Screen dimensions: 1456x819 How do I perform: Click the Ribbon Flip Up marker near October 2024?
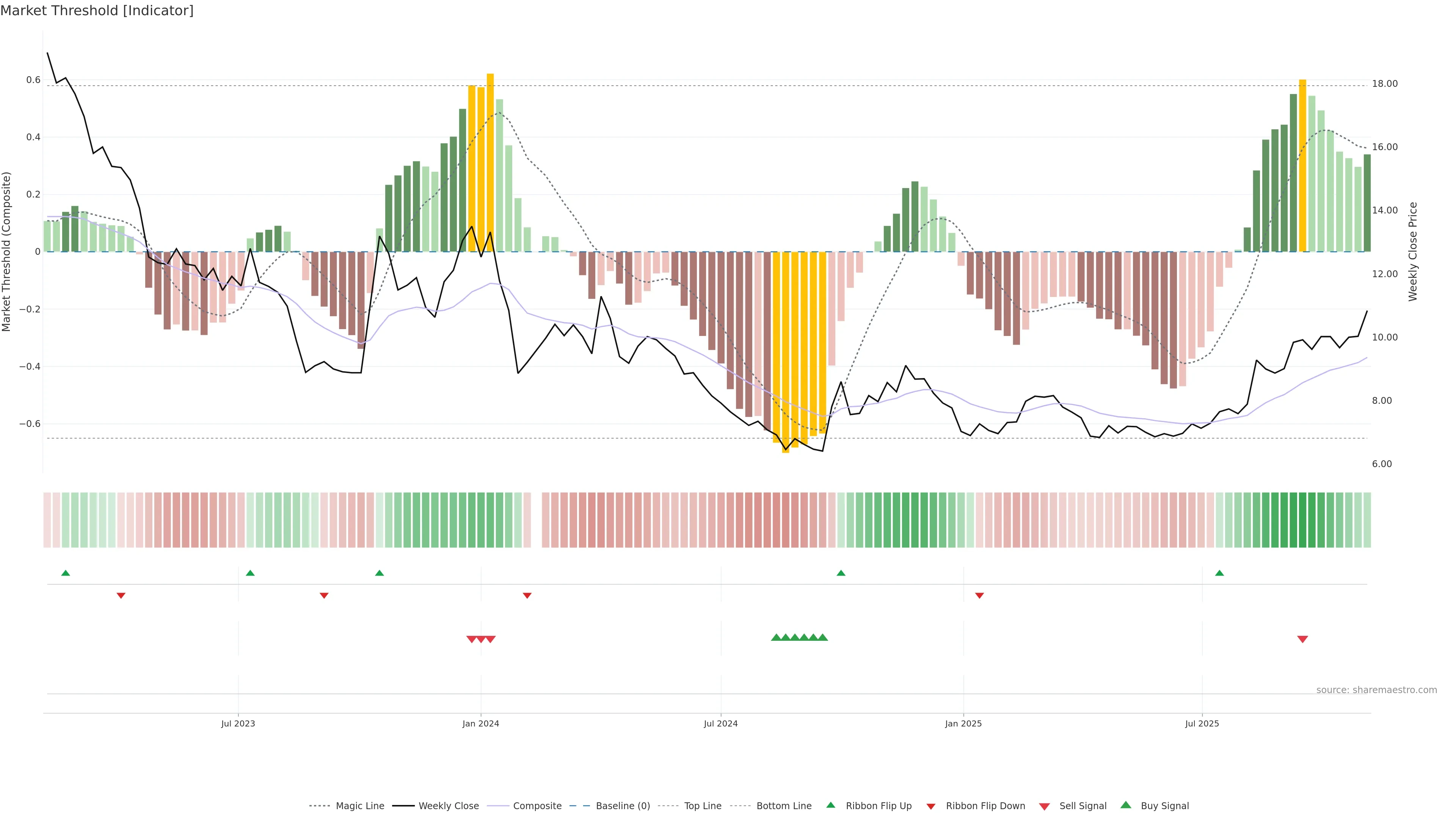pyautogui.click(x=841, y=573)
